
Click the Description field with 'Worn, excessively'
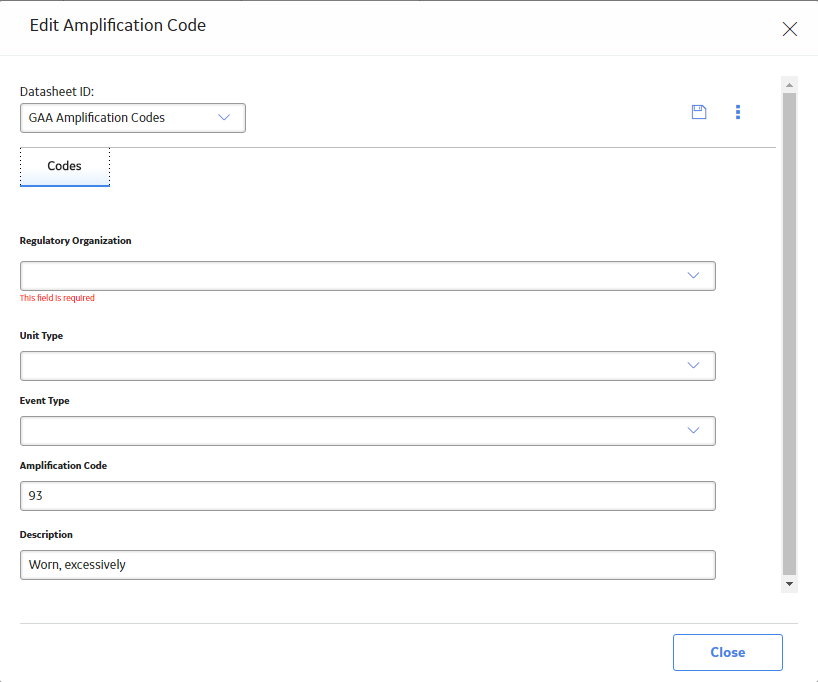click(x=368, y=565)
